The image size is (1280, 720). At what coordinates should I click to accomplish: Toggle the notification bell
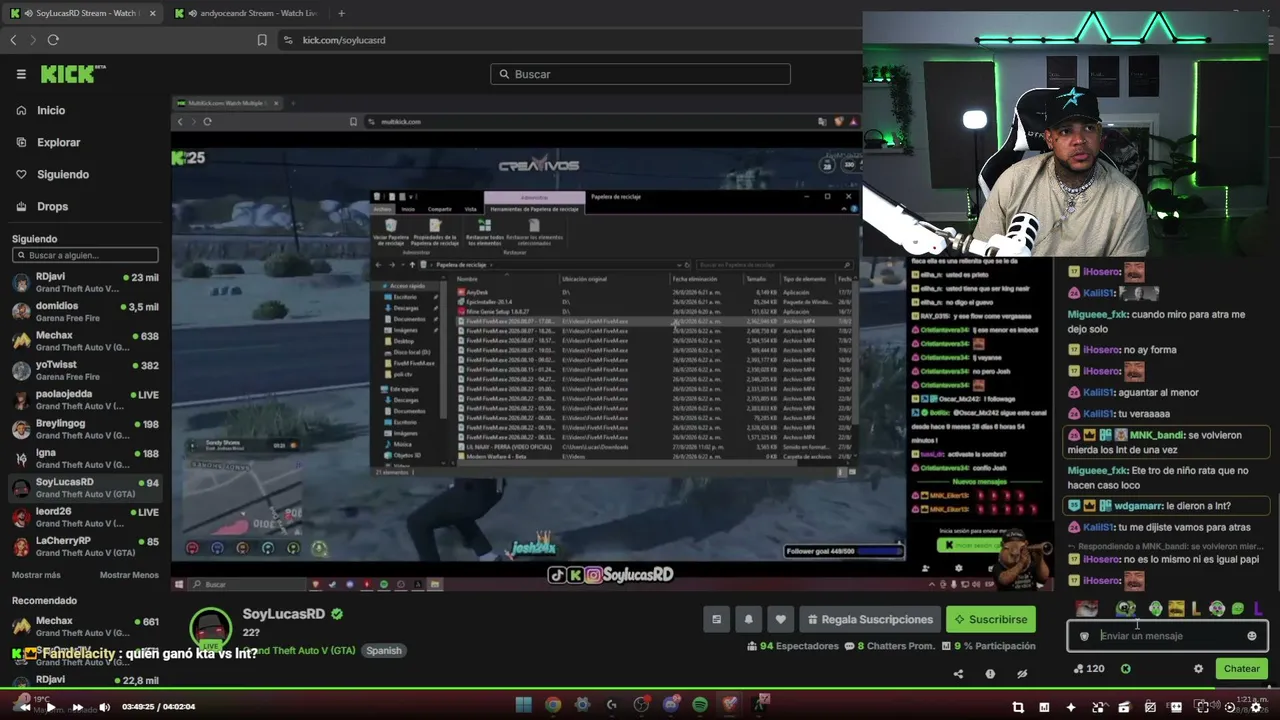(x=748, y=619)
